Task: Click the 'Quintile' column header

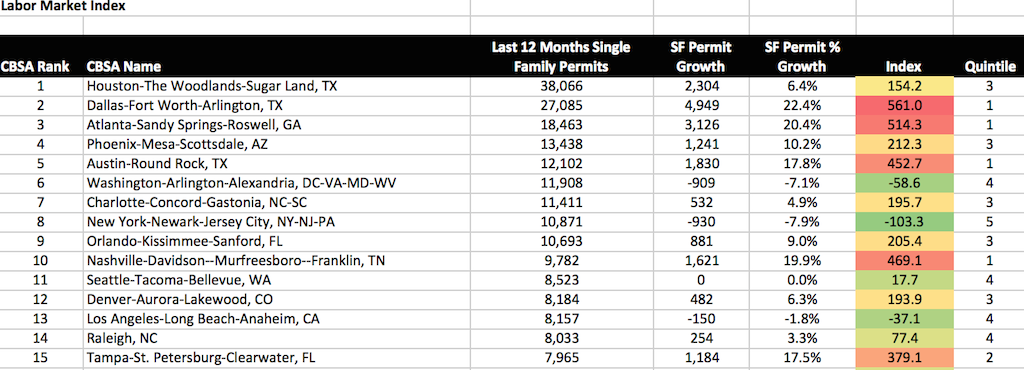Action: tap(990, 67)
